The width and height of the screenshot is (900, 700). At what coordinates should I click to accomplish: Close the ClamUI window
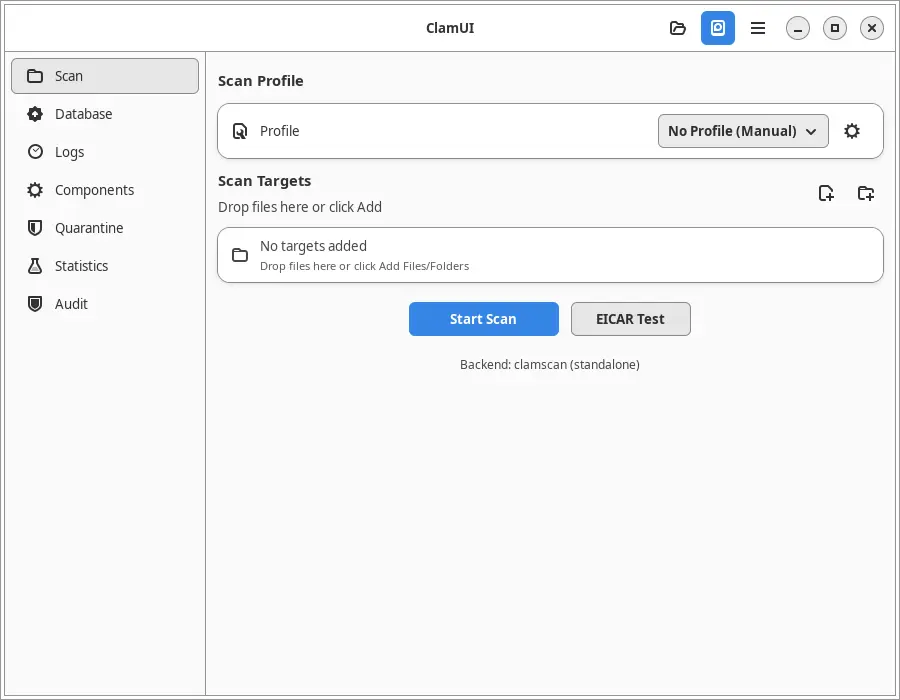coord(871,28)
